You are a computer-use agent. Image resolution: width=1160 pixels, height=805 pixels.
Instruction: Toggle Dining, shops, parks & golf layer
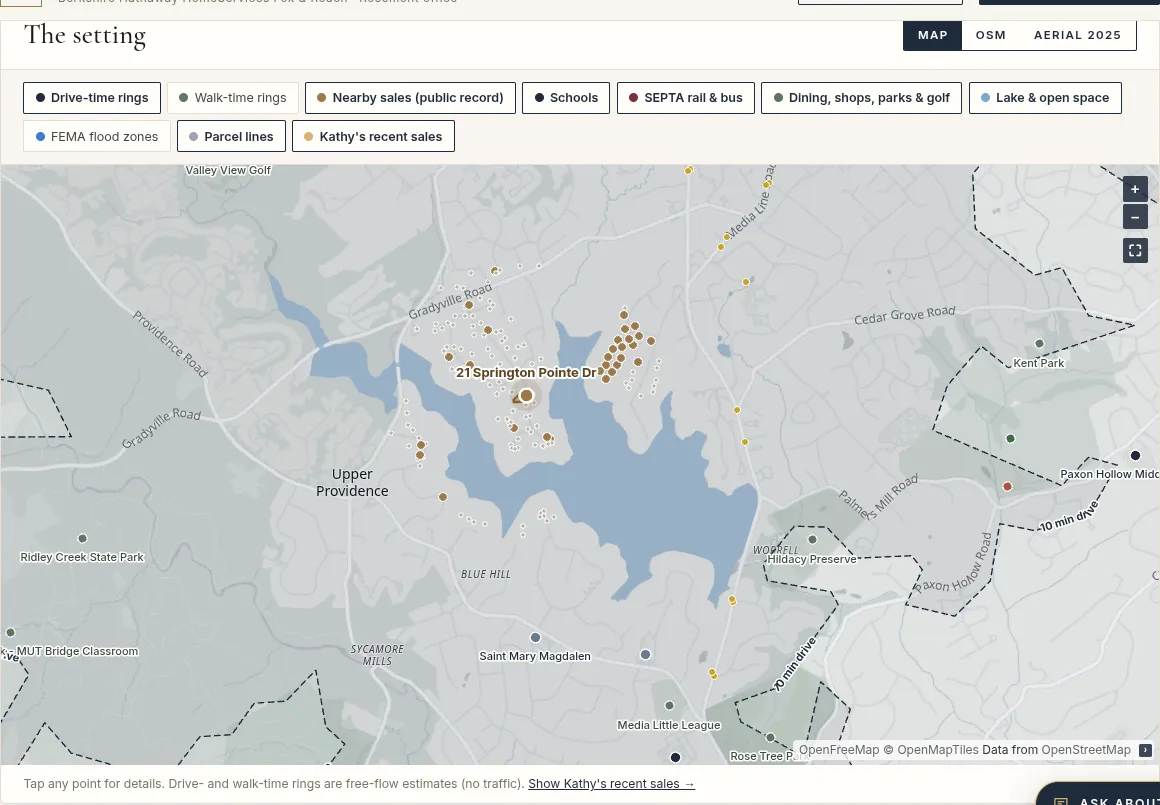861,98
